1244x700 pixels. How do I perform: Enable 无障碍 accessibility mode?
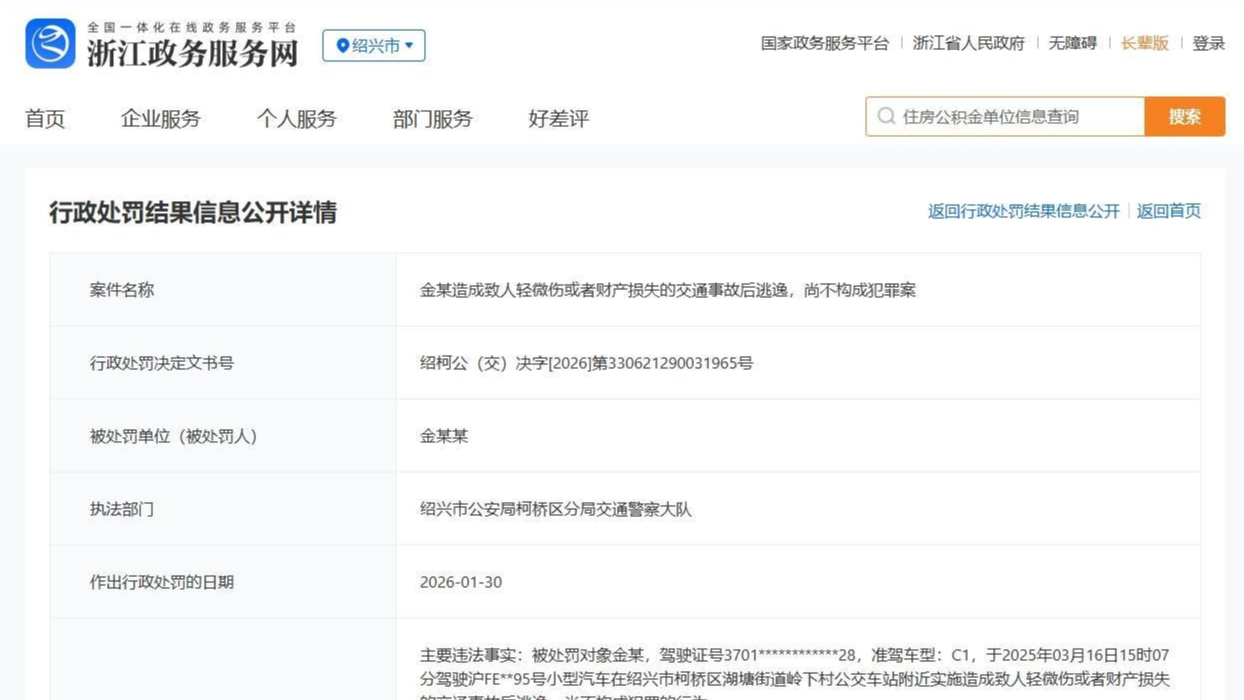[1072, 43]
